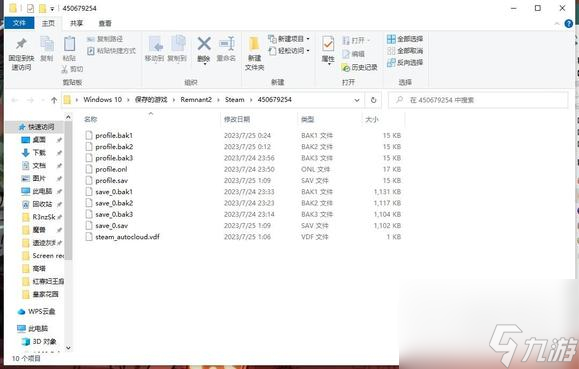This screenshot has width=579, height=369.
Task: Click the Refresh button in address bar
Action: [373, 100]
